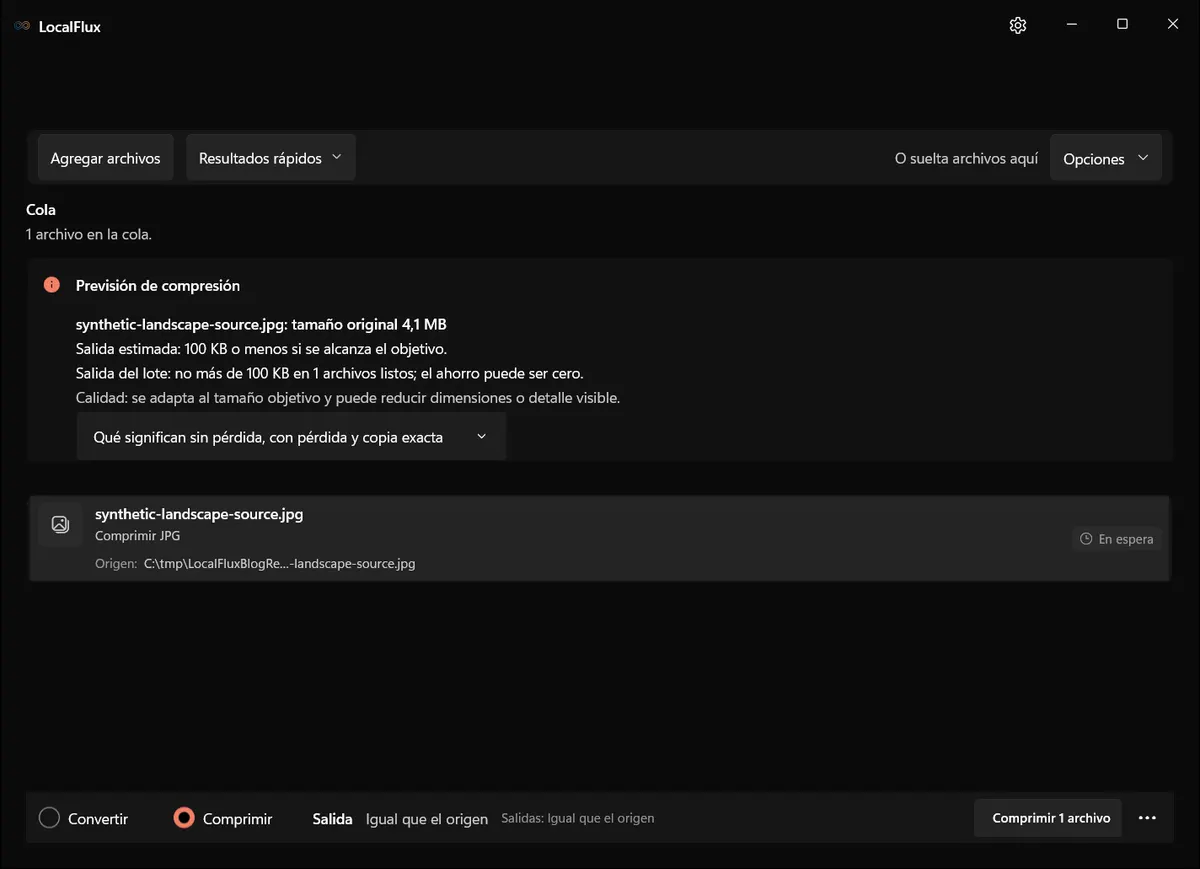Click the origin path C:\tmp\LocalFluxBlogRe… text
The width and height of the screenshot is (1200, 869).
click(279, 563)
